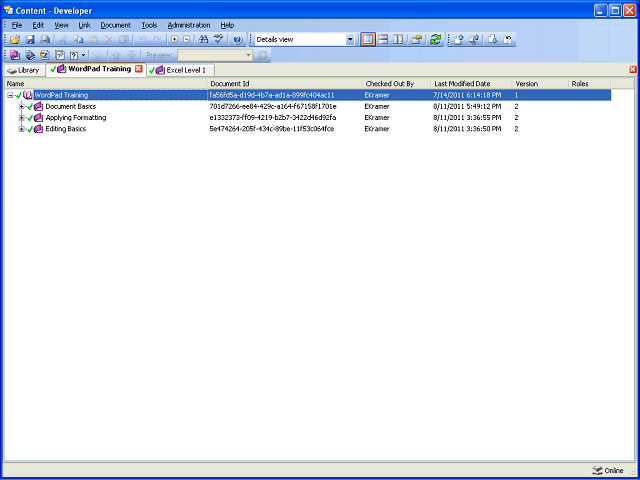Click the Check In document icon
Viewport: 640px width, 480px height.
(x=459, y=40)
